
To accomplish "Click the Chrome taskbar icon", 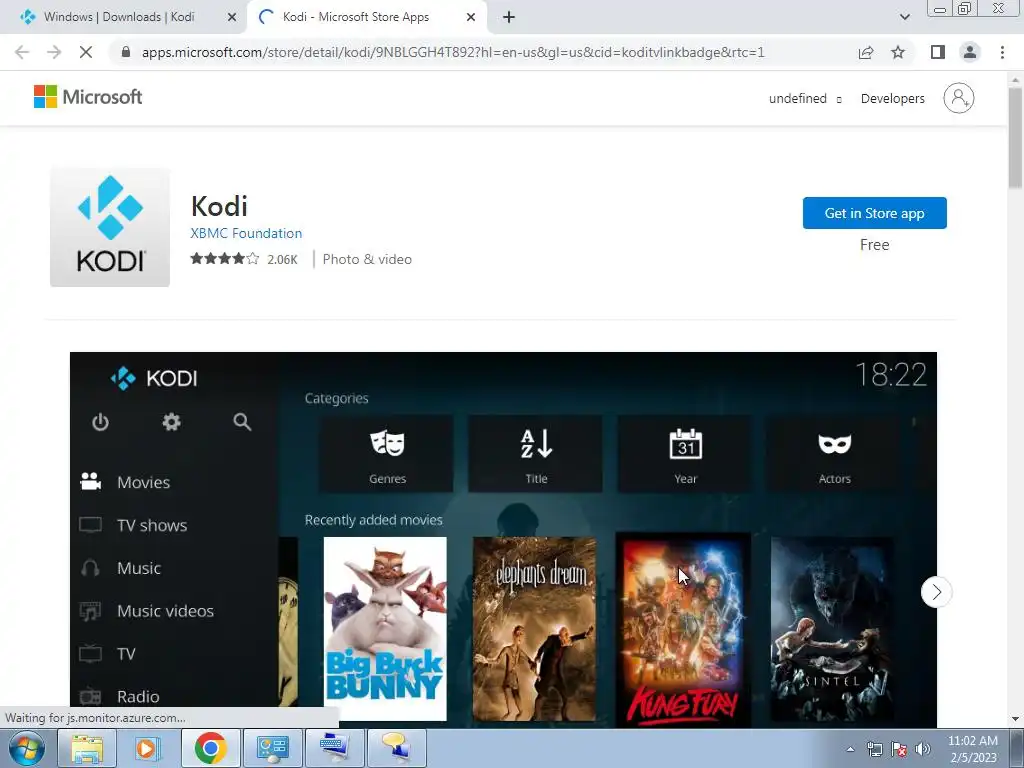I will pos(210,748).
